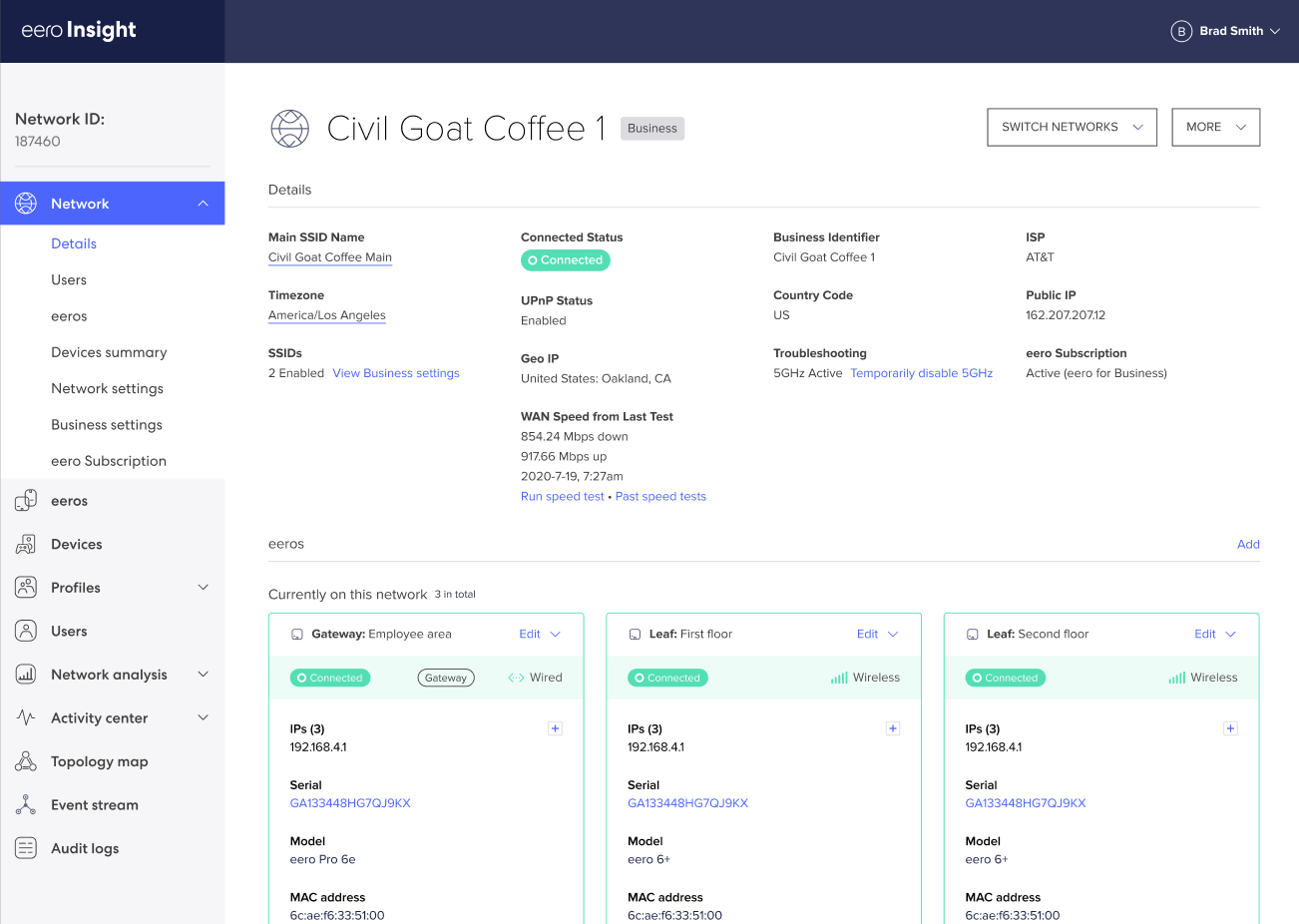The image size is (1299, 924).
Task: Open the SWITCH NETWORKS dropdown
Action: (x=1072, y=127)
